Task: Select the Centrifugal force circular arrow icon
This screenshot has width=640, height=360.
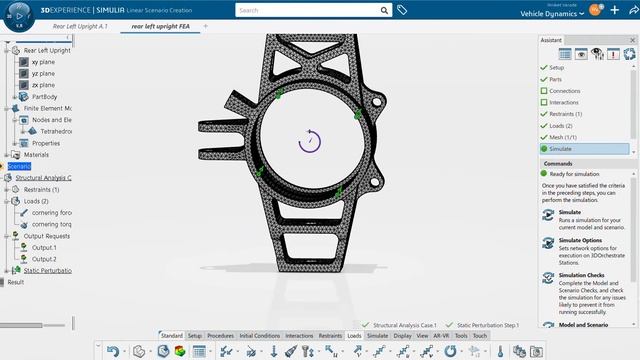Action: (x=450, y=351)
